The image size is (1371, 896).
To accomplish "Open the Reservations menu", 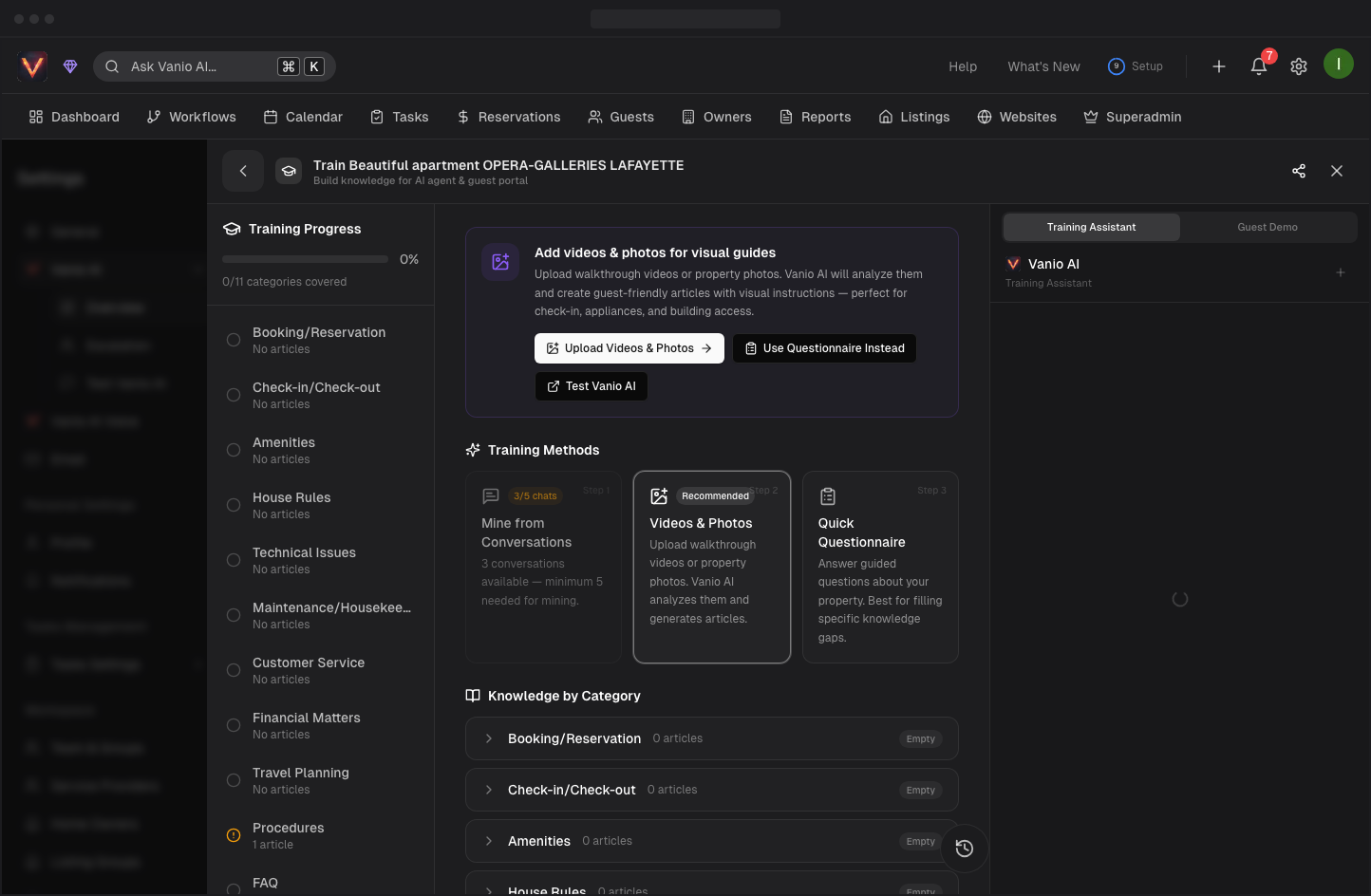I will (509, 117).
